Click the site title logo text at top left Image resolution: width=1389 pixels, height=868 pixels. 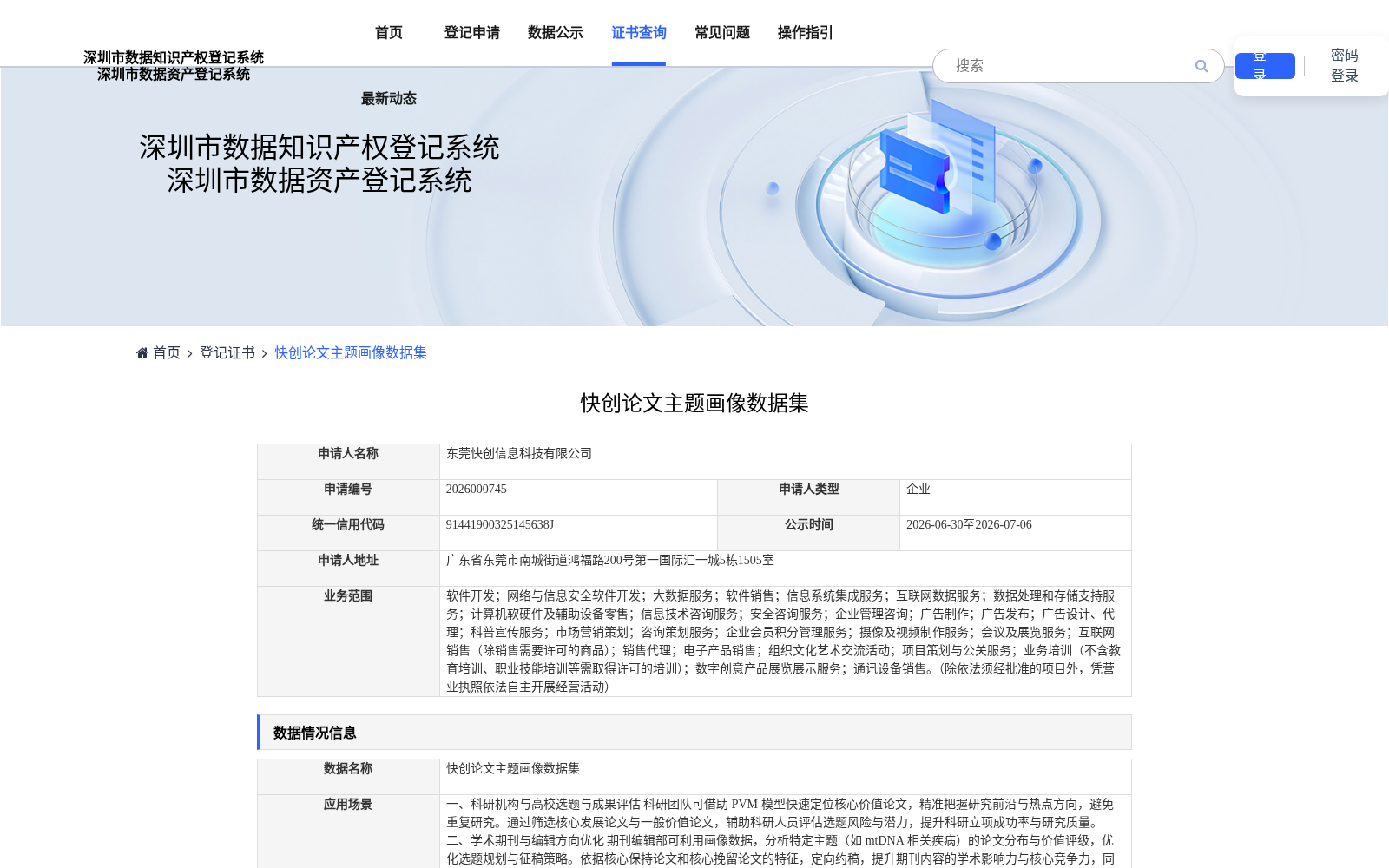pyautogui.click(x=174, y=66)
